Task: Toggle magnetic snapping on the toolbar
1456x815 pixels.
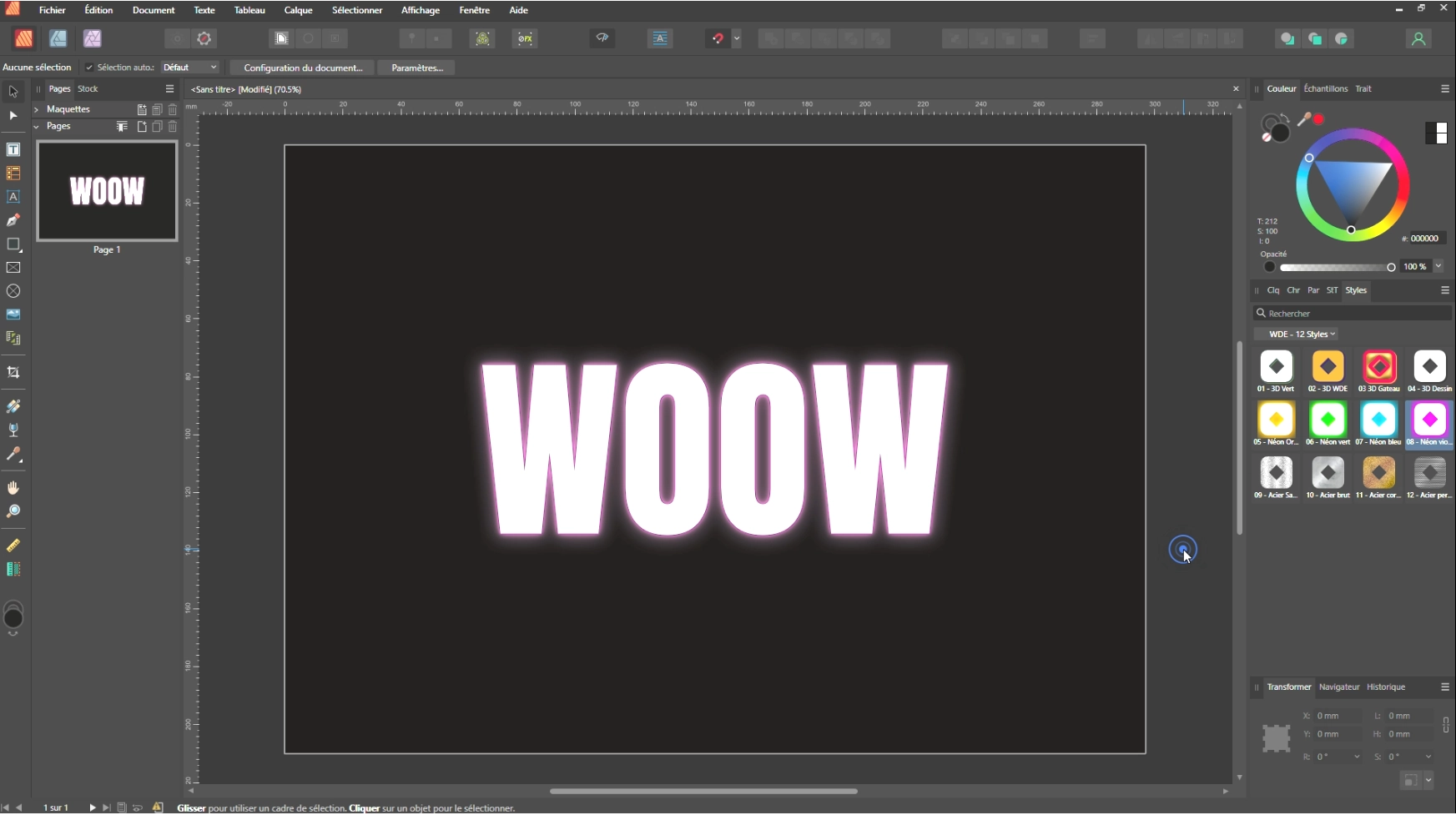Action: click(718, 38)
